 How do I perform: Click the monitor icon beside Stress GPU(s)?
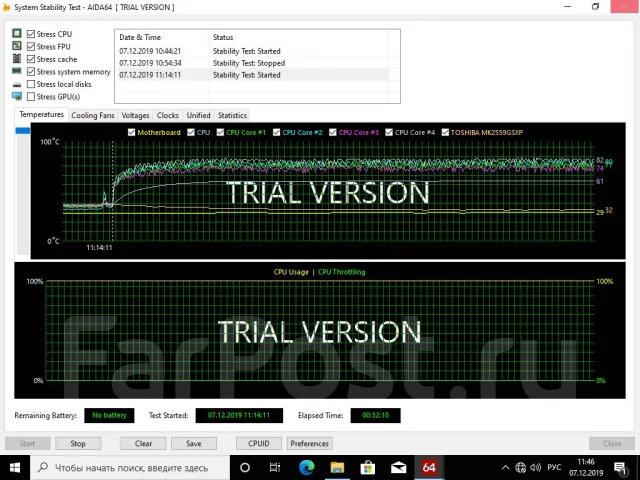click(17, 96)
